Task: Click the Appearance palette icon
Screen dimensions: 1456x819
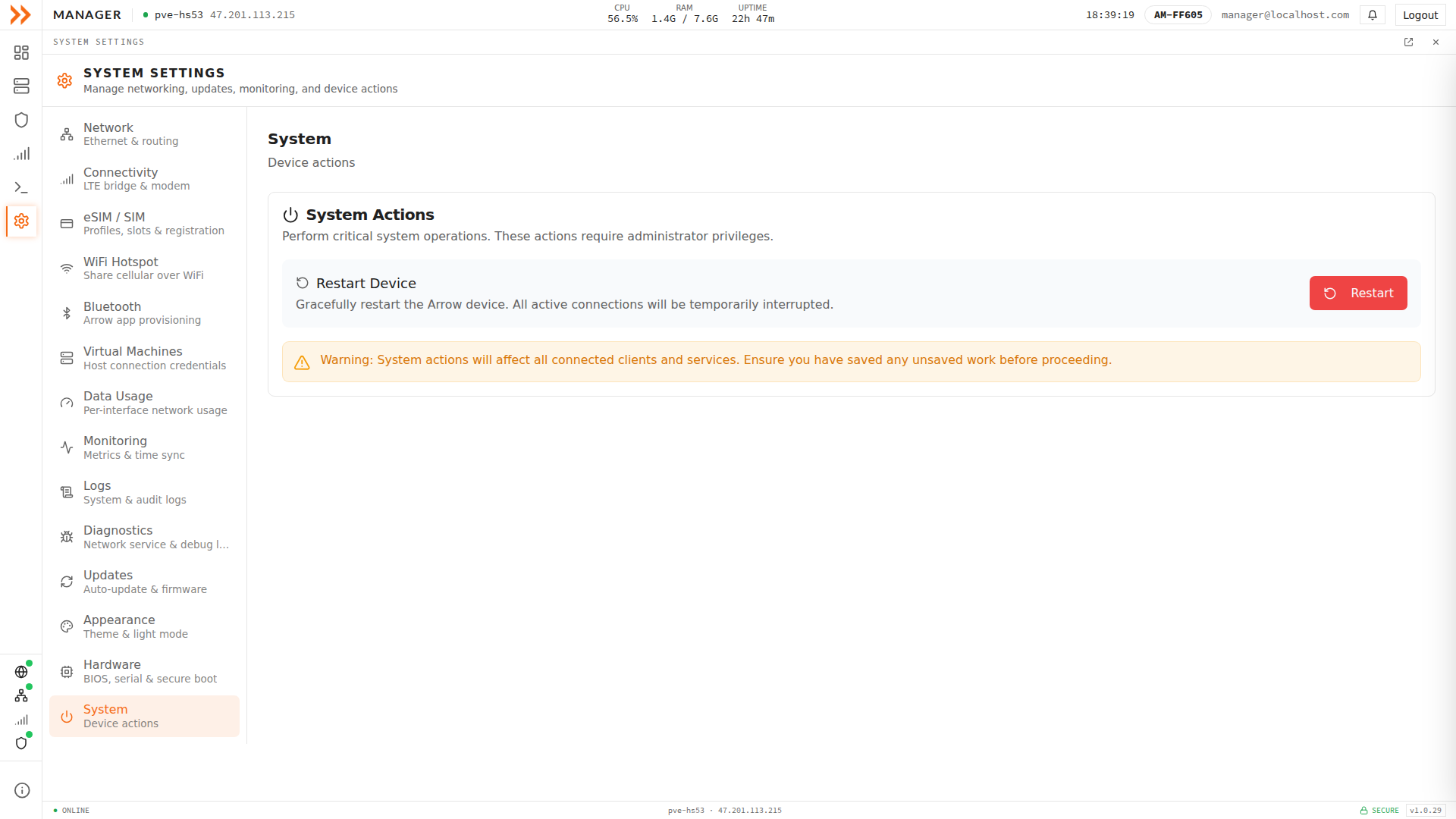Action: 67,626
